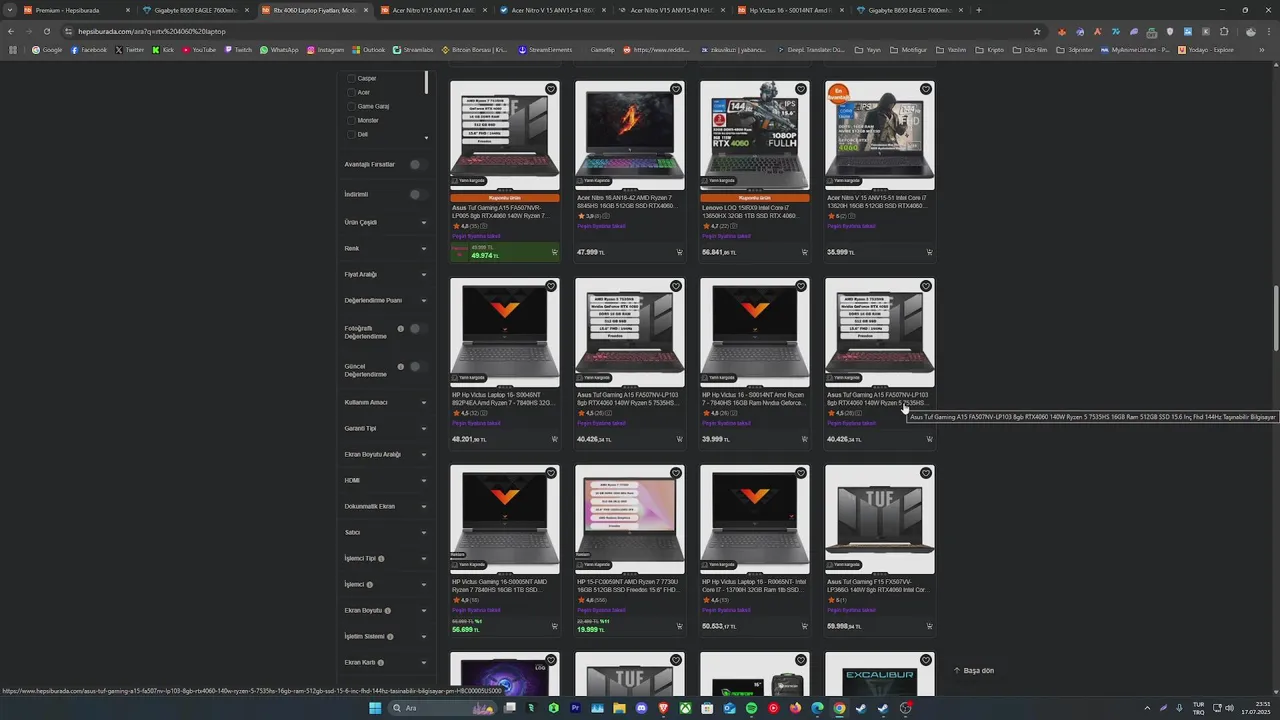
Task: Add the 47.999 TL laptop to cart
Action: pyautogui.click(x=679, y=252)
